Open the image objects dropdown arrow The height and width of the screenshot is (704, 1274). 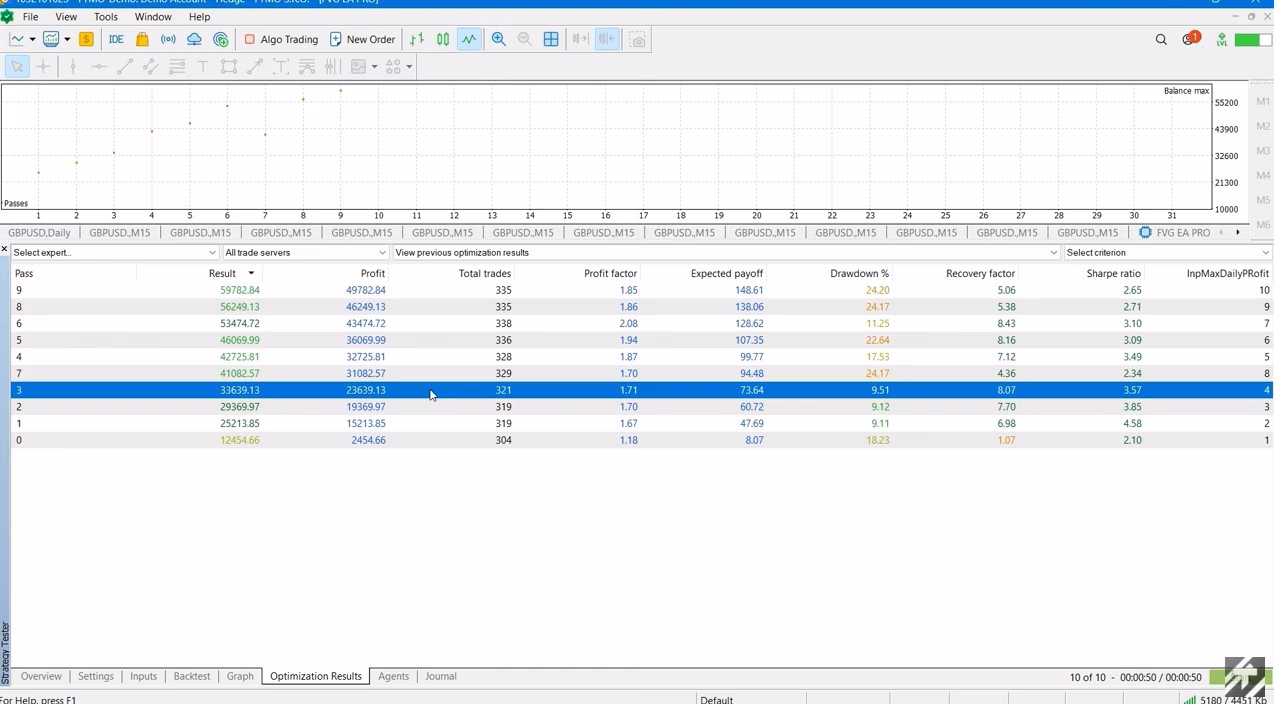pyautogui.click(x=374, y=67)
